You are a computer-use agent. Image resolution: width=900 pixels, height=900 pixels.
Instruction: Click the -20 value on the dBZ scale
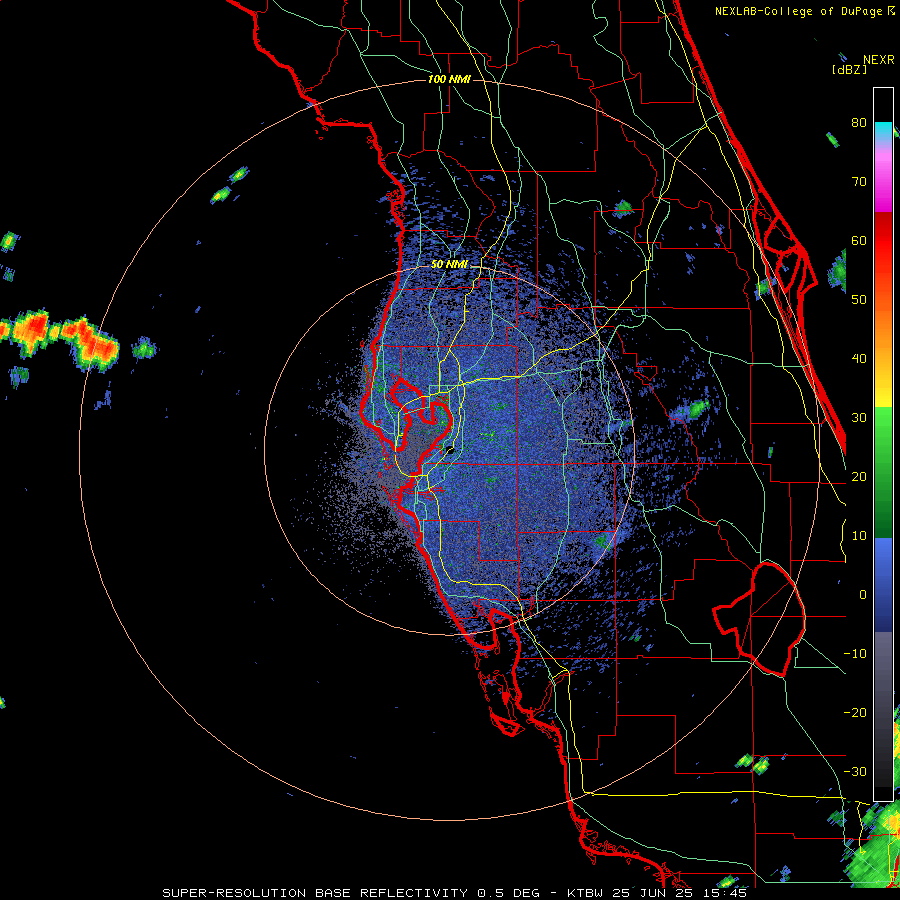855,712
